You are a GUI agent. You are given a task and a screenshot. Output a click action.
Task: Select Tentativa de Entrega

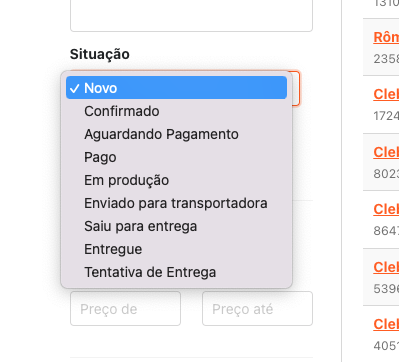coord(176,272)
